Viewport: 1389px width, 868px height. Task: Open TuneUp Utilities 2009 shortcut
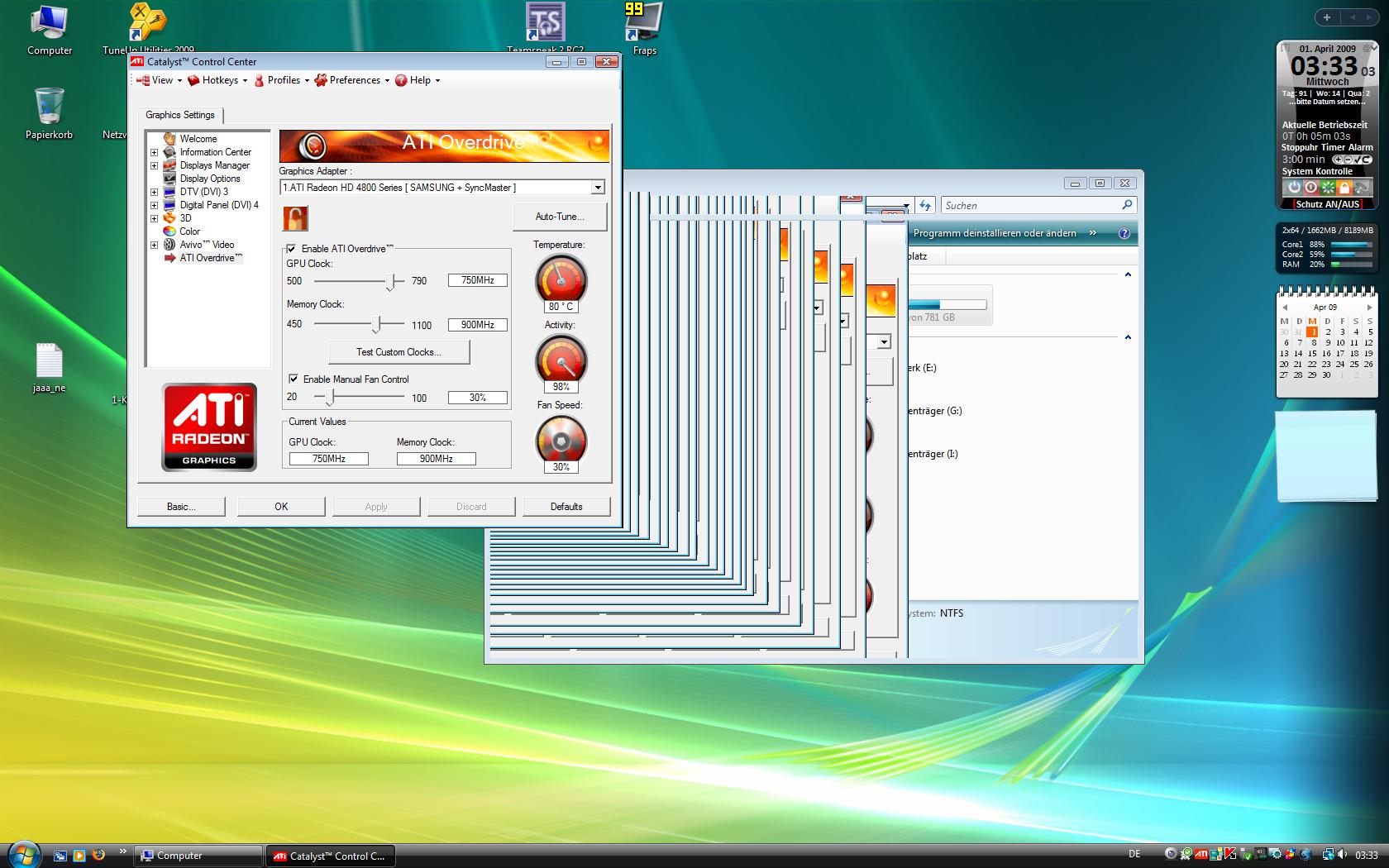click(x=149, y=29)
